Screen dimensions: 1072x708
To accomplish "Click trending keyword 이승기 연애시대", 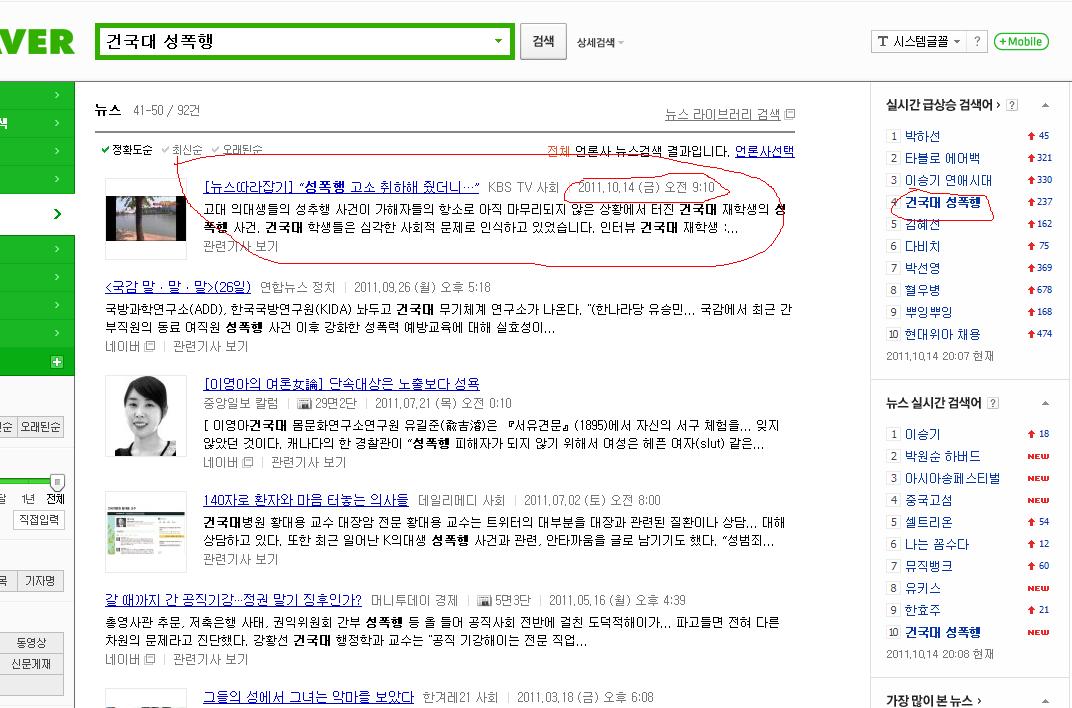I will click(x=948, y=180).
